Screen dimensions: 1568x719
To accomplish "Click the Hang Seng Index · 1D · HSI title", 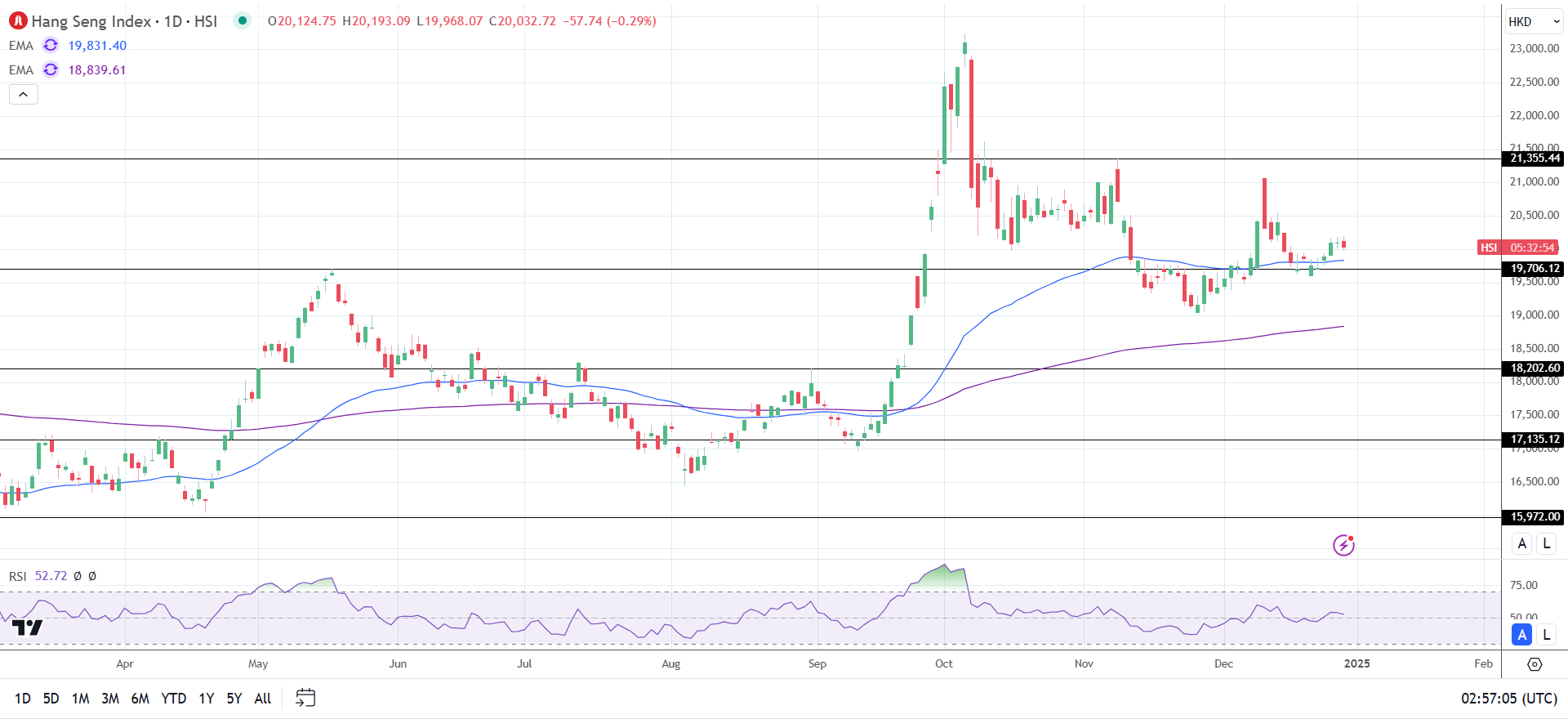I will click(124, 21).
